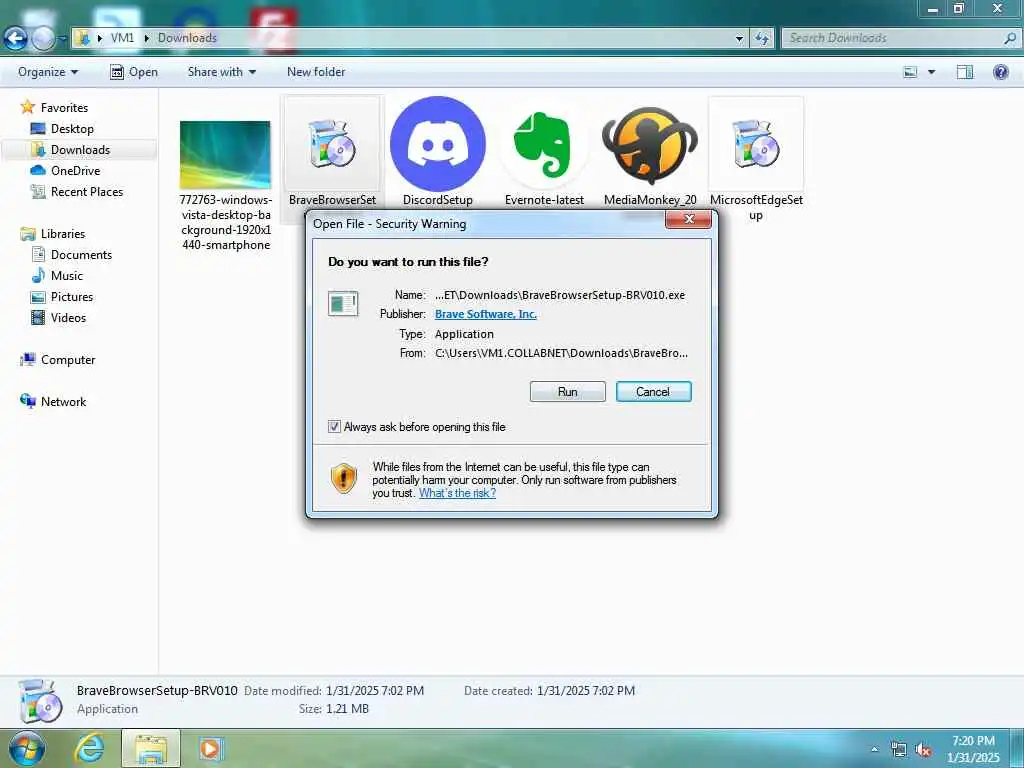Select the Evernote-latest elephant icon
The width and height of the screenshot is (1024, 768).
pos(544,144)
